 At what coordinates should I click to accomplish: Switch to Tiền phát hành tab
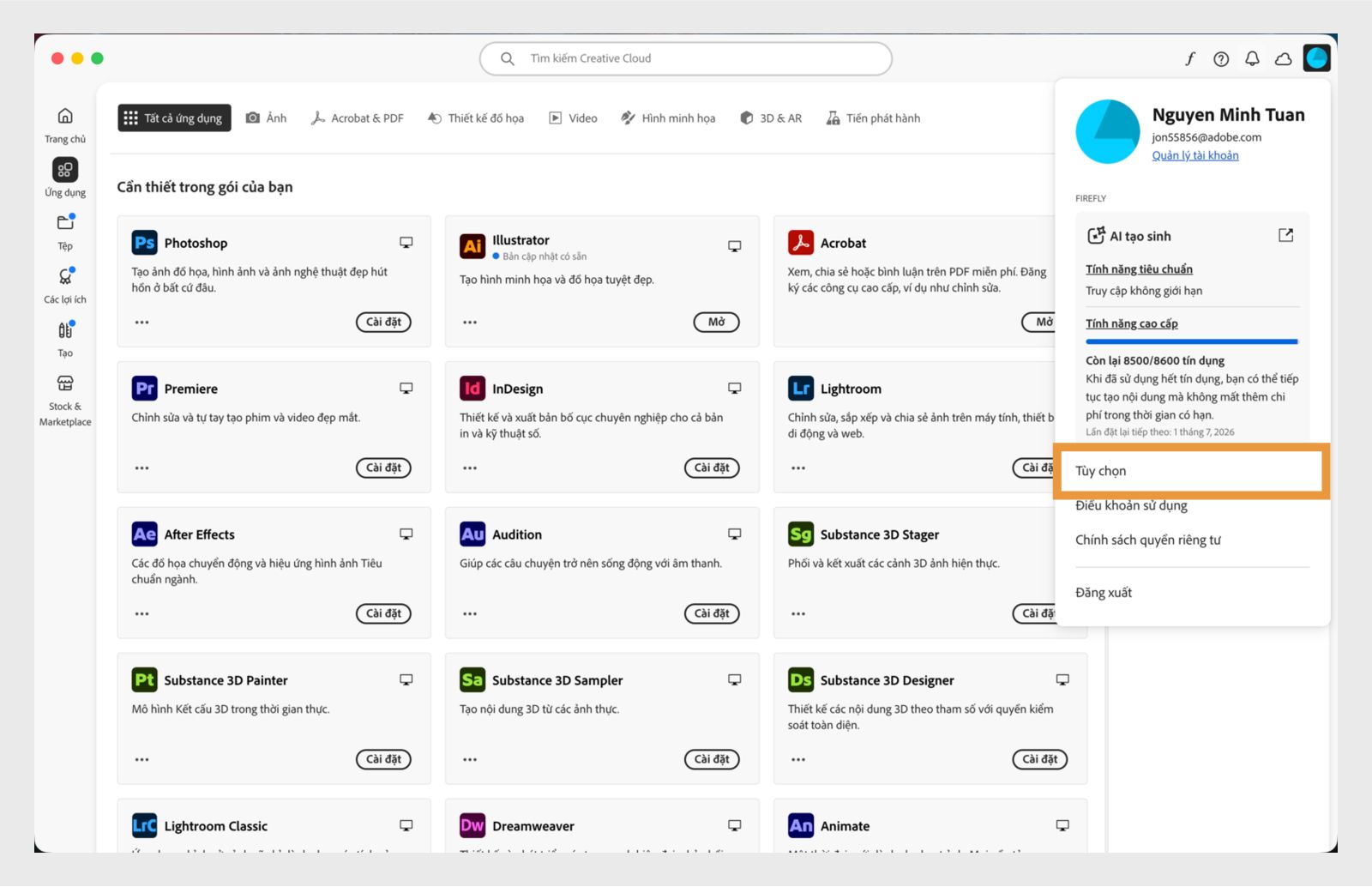873,118
